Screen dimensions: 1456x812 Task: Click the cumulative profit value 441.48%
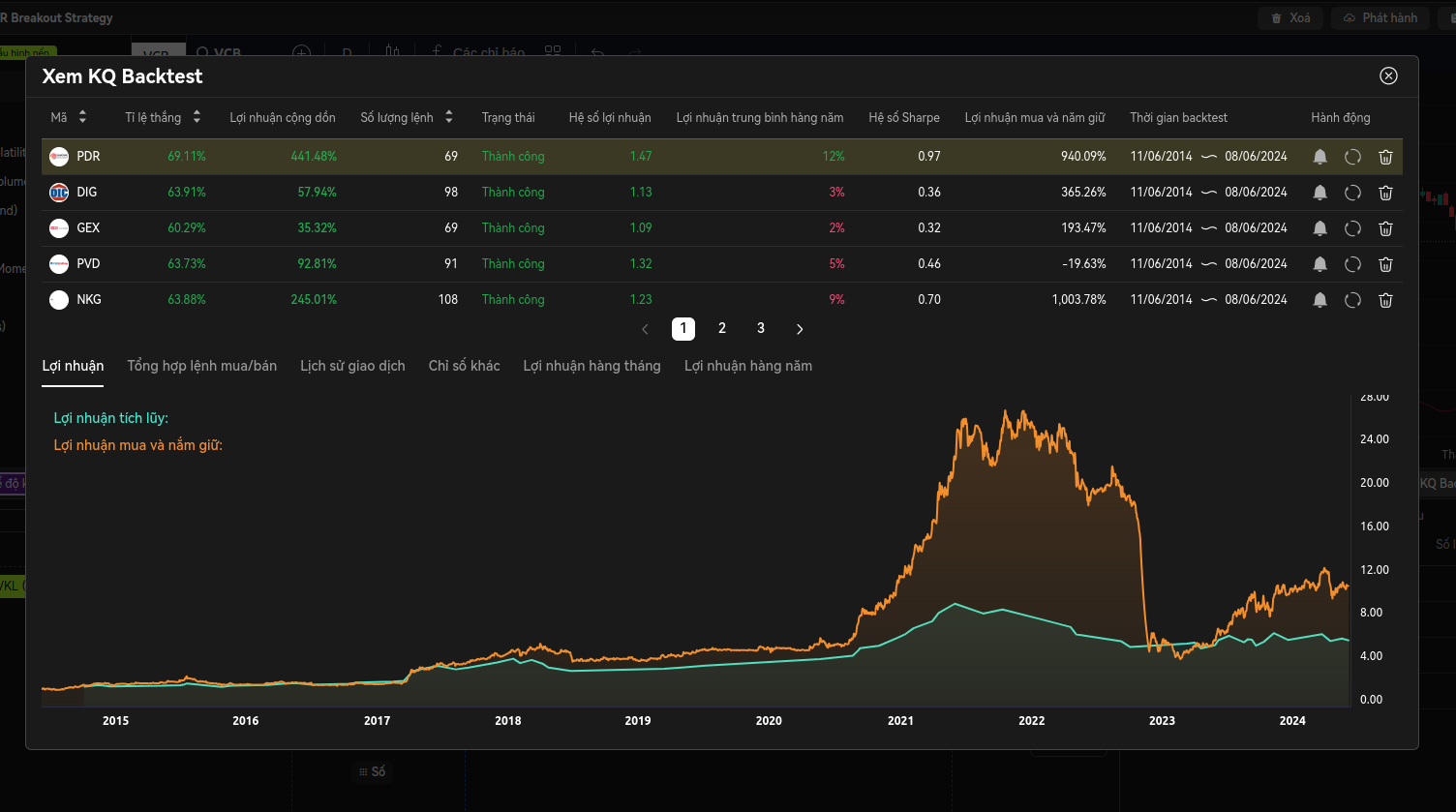click(x=314, y=156)
